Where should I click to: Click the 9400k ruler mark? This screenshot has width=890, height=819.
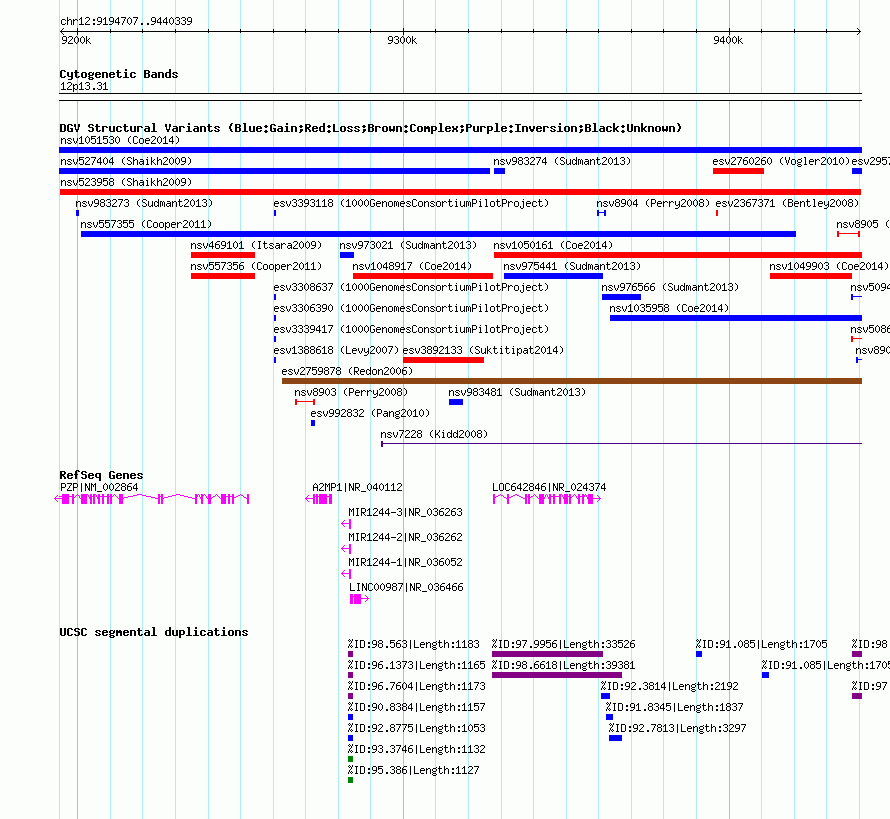coord(728,40)
